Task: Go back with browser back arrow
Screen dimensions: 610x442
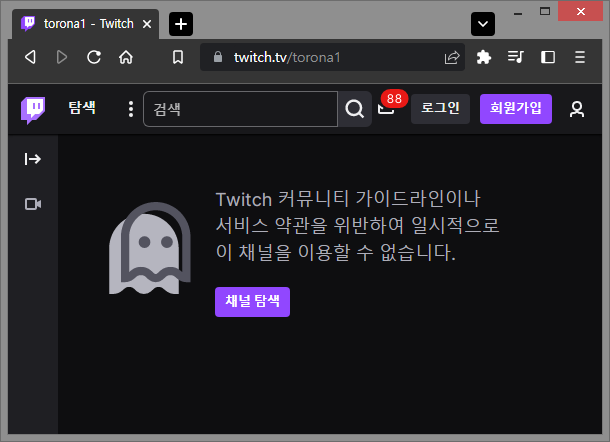Action: point(30,57)
